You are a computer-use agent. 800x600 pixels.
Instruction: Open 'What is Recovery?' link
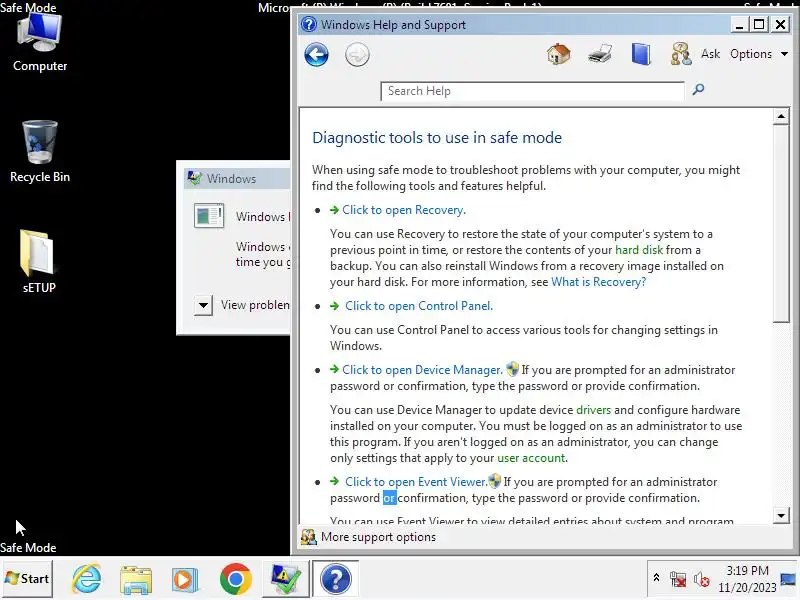point(598,282)
